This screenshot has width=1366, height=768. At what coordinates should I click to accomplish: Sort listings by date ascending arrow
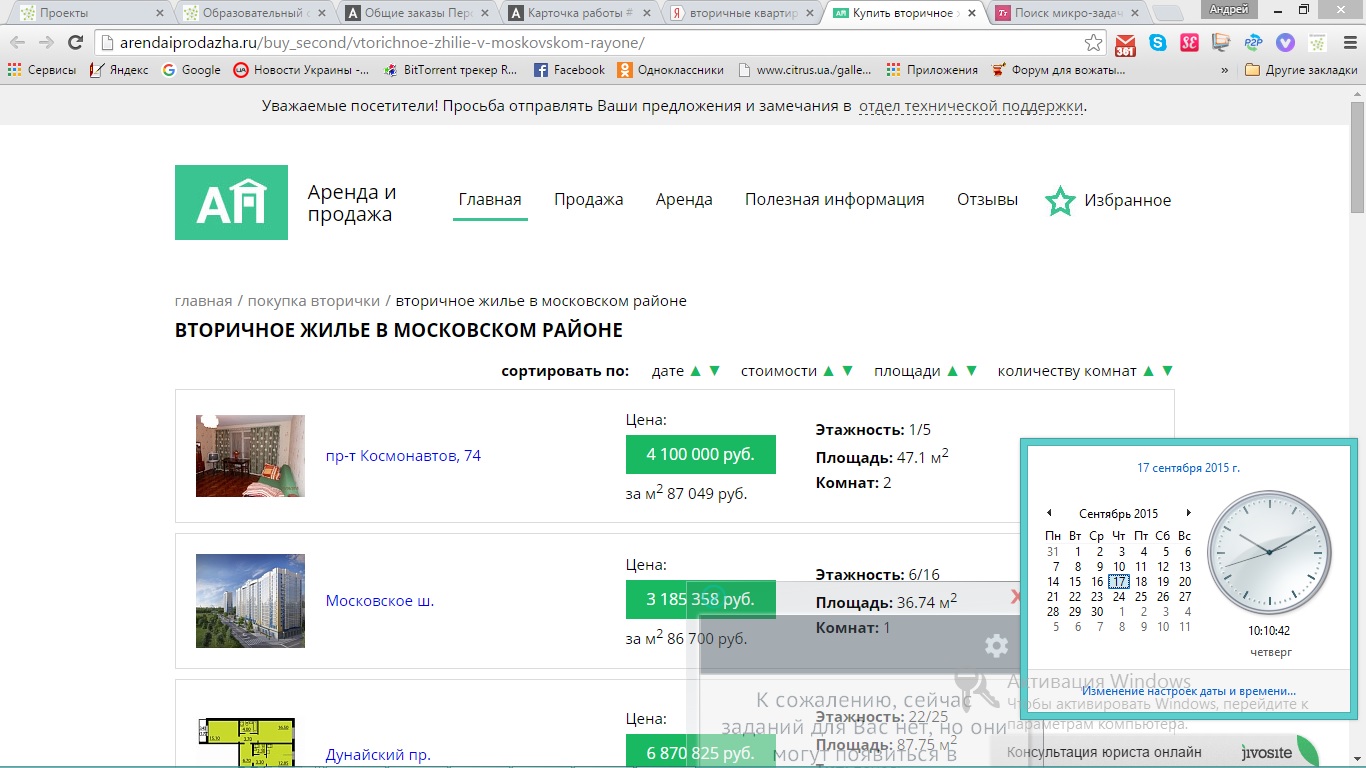click(x=696, y=371)
